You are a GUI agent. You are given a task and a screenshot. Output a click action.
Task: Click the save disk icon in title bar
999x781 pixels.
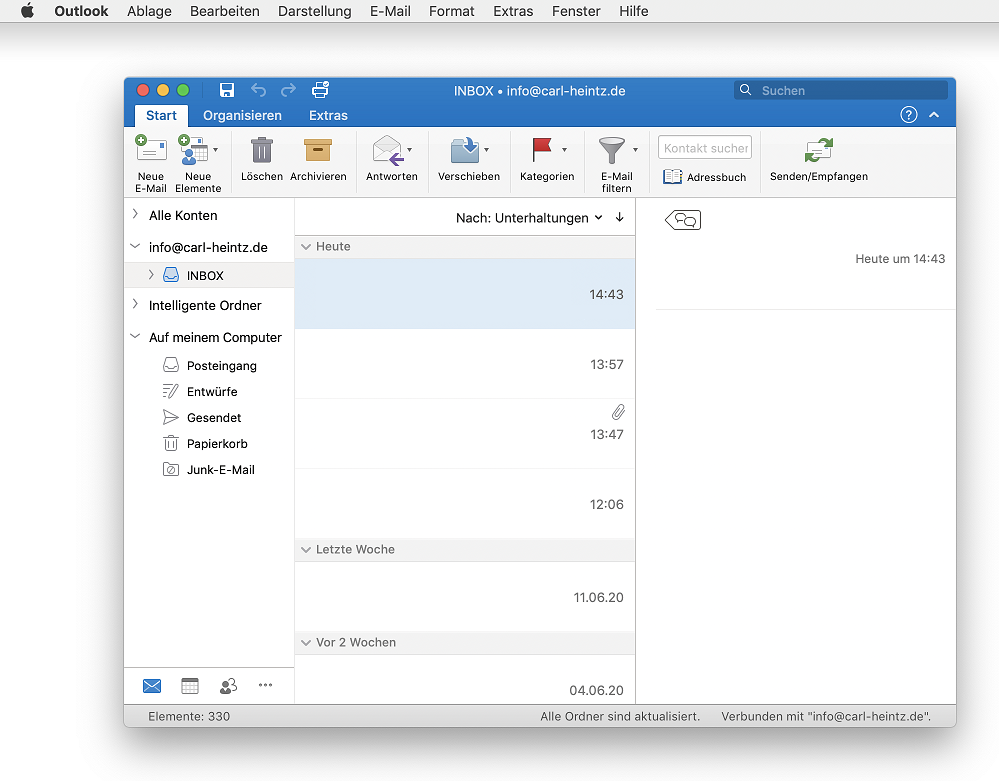(x=227, y=90)
